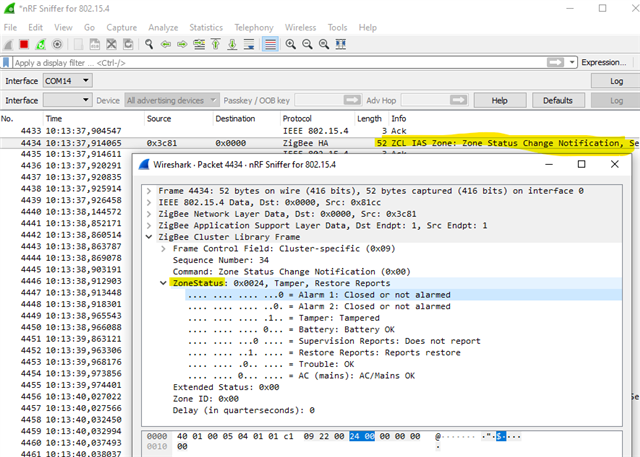640x457 pixels.
Task: Open the COM14 interface dropdown
Action: click(68, 81)
